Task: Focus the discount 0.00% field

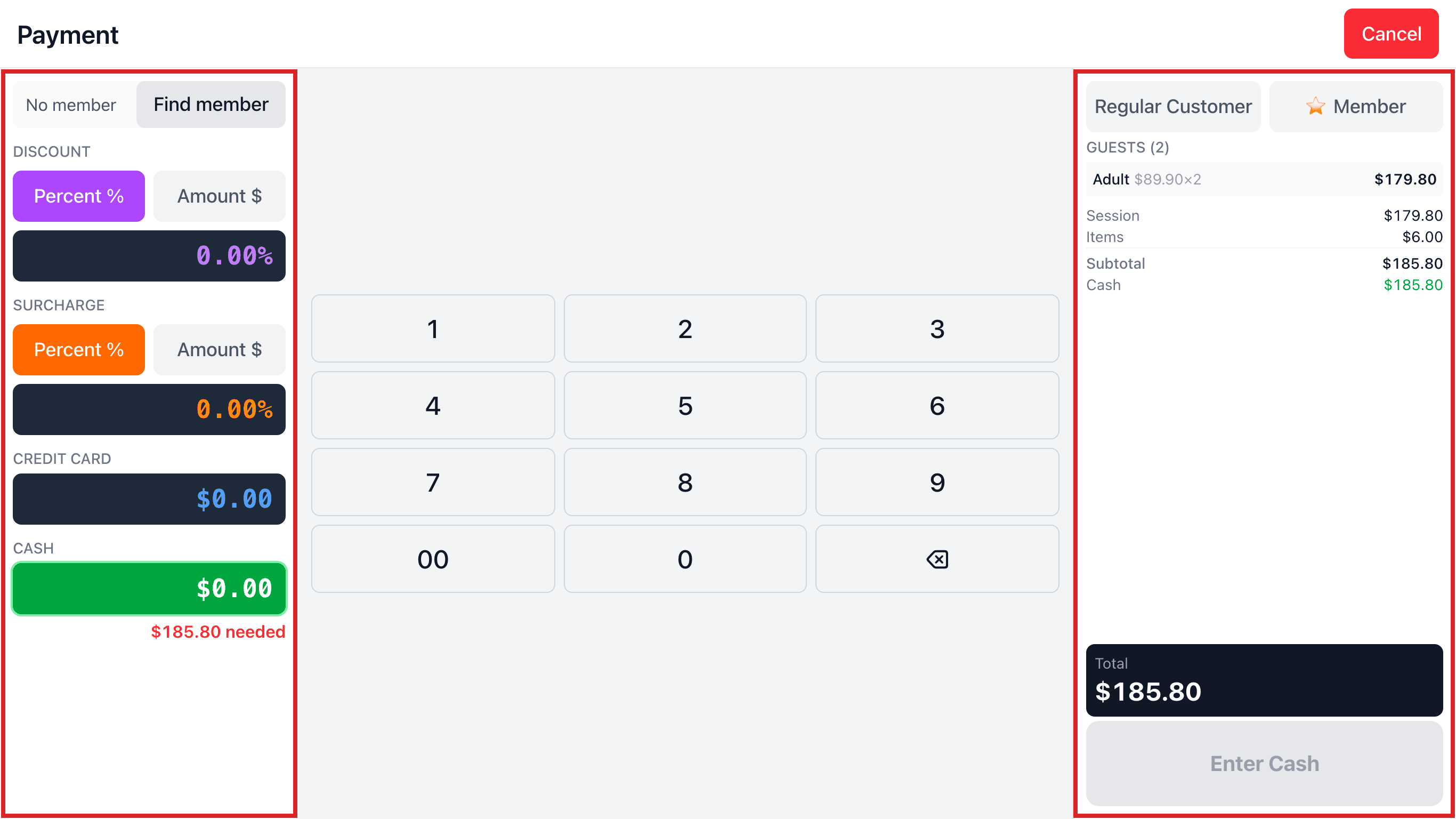Action: (x=149, y=255)
